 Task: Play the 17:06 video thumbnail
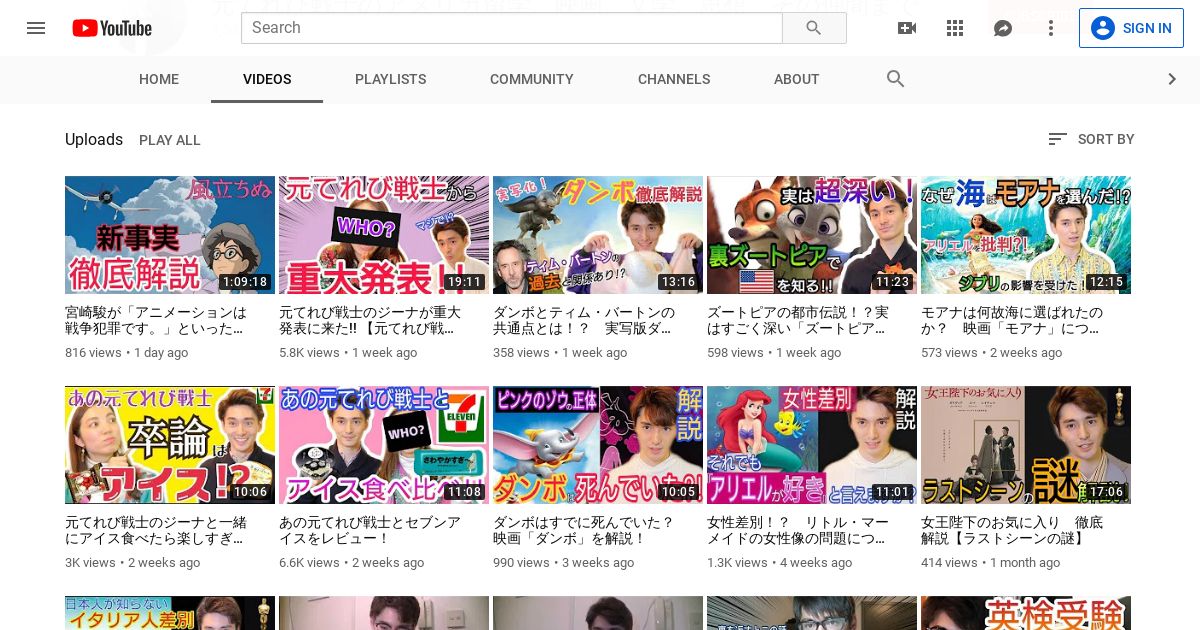(1026, 445)
